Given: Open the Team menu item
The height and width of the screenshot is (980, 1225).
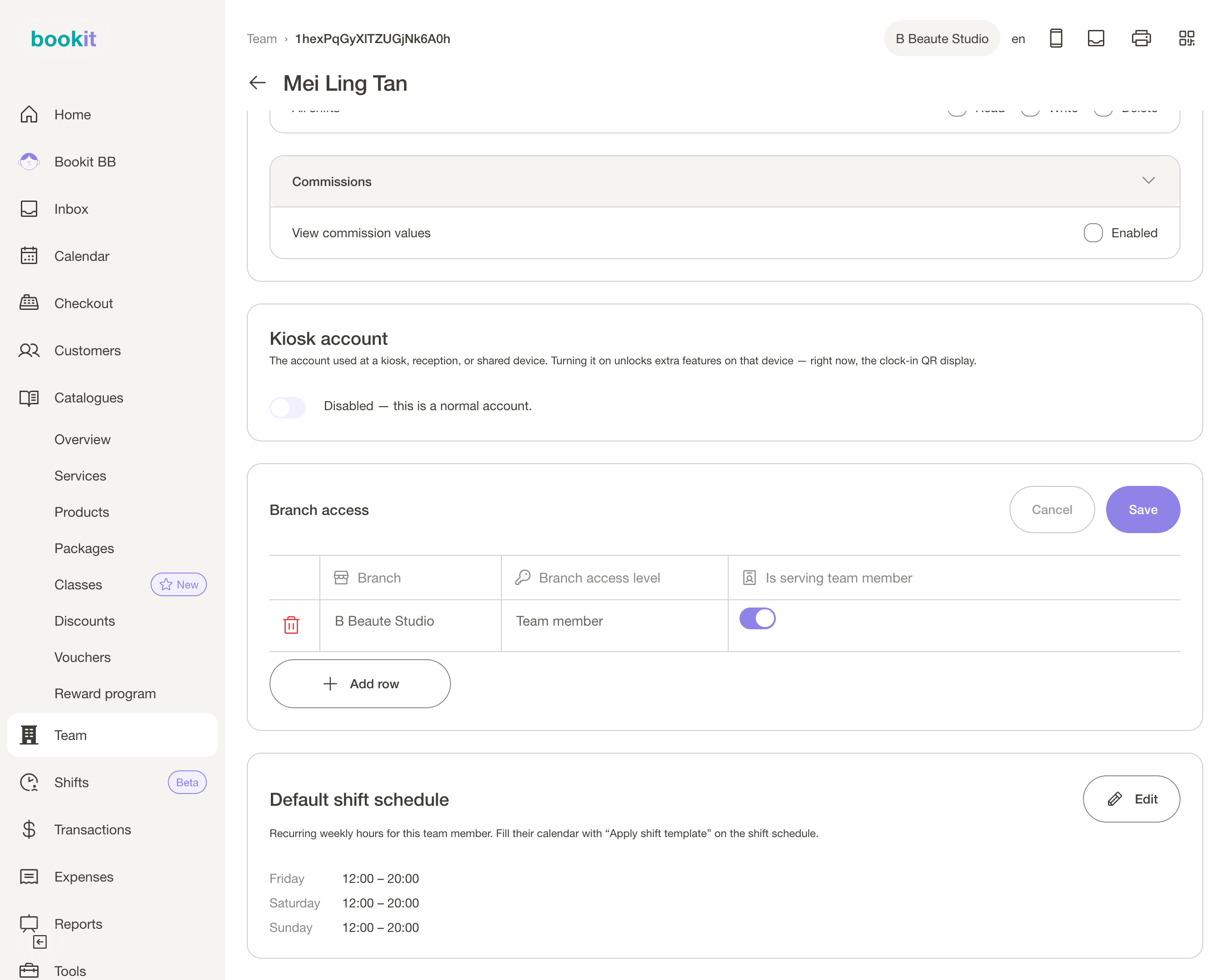Looking at the screenshot, I should pos(113,735).
